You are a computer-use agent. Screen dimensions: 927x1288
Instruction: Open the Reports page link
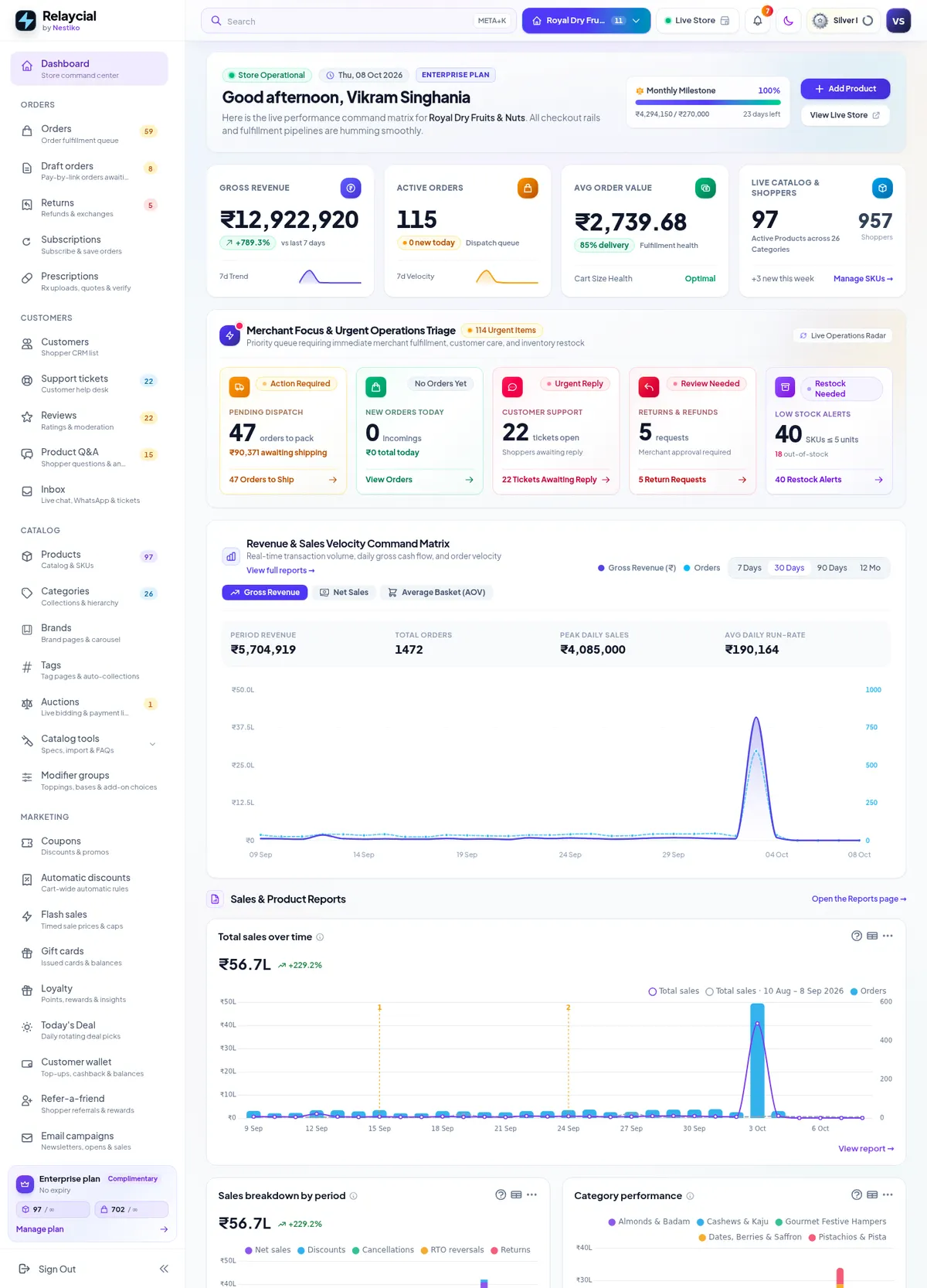(859, 899)
